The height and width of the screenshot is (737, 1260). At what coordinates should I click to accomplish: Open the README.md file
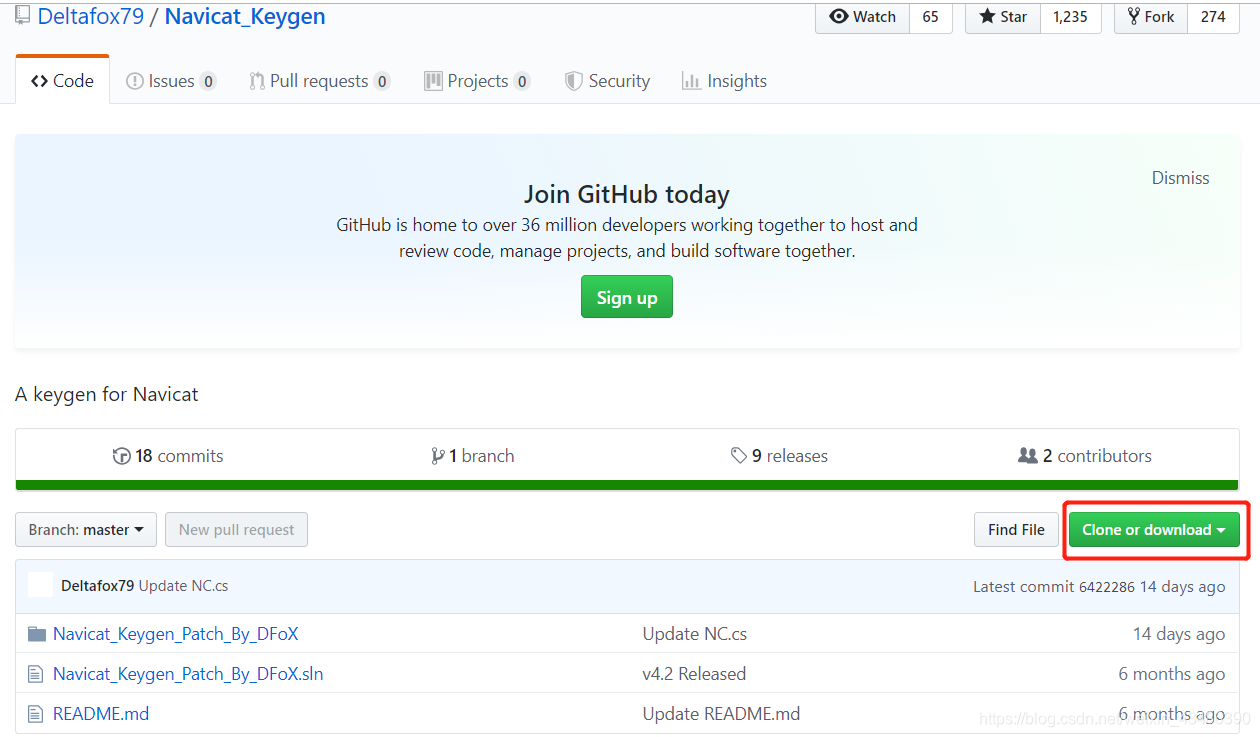click(101, 714)
